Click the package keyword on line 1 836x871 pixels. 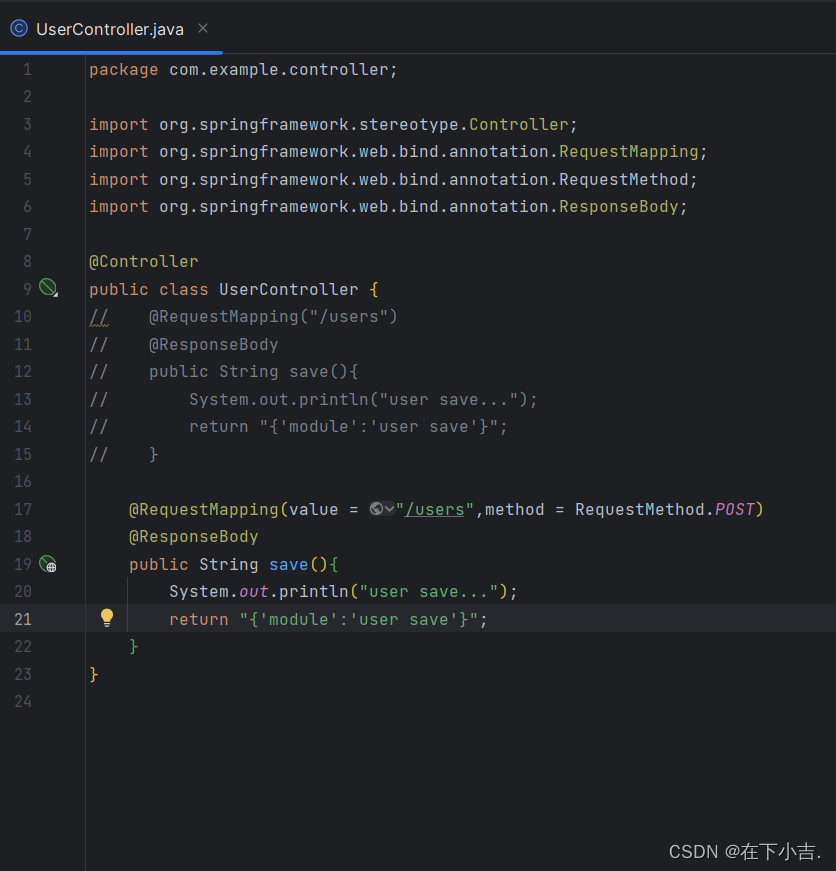124,70
